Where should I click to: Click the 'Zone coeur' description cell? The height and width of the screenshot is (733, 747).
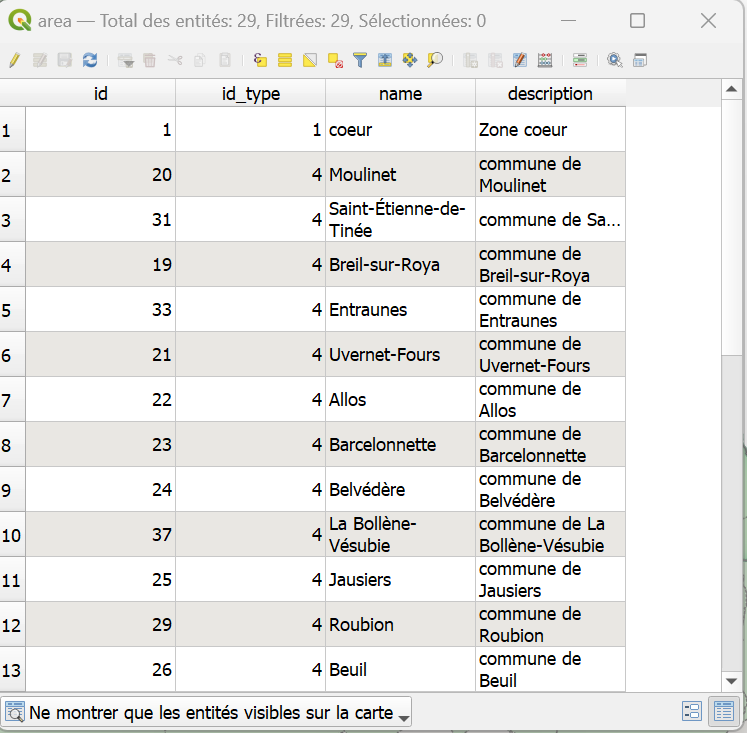point(550,130)
